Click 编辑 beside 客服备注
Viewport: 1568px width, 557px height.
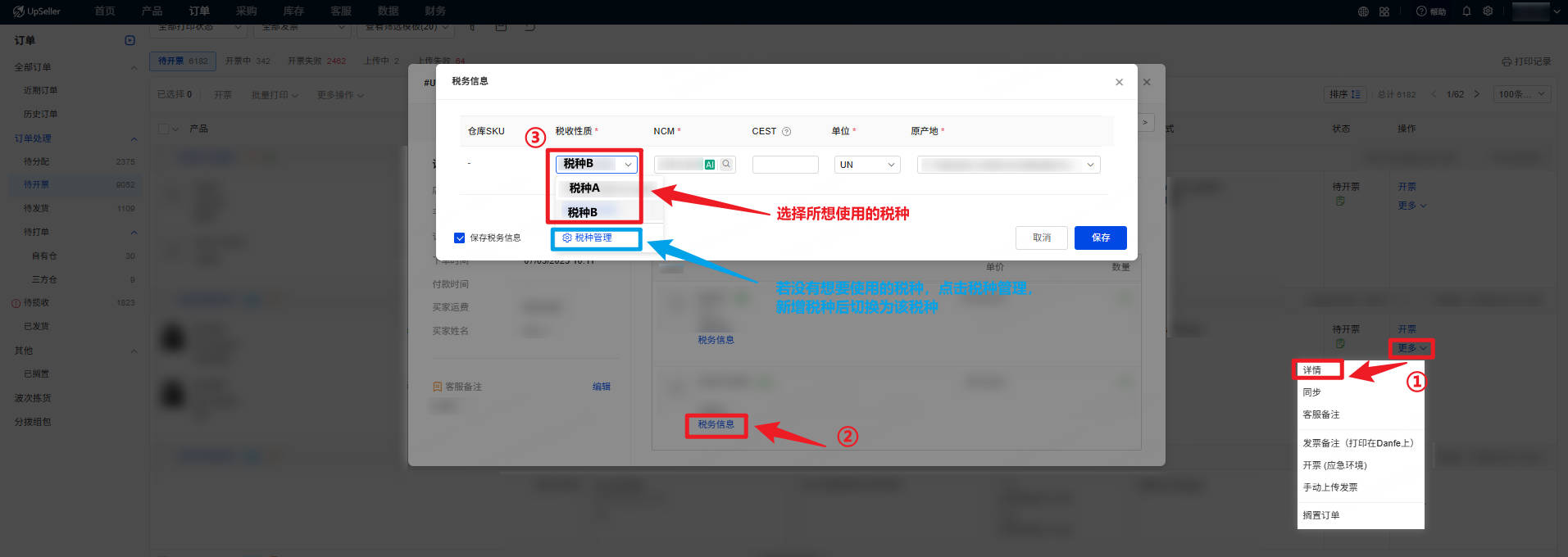click(x=602, y=387)
